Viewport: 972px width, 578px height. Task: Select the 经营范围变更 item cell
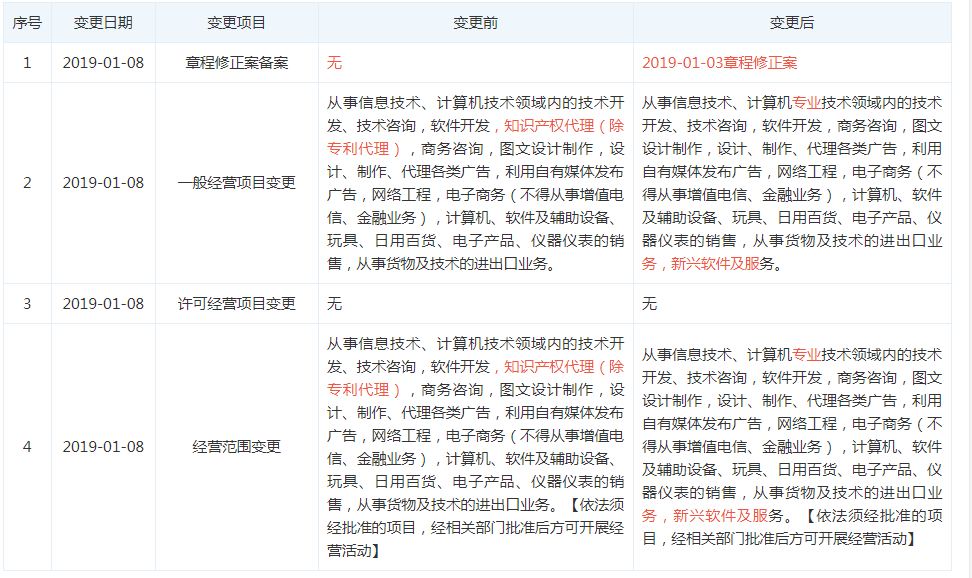tap(236, 447)
